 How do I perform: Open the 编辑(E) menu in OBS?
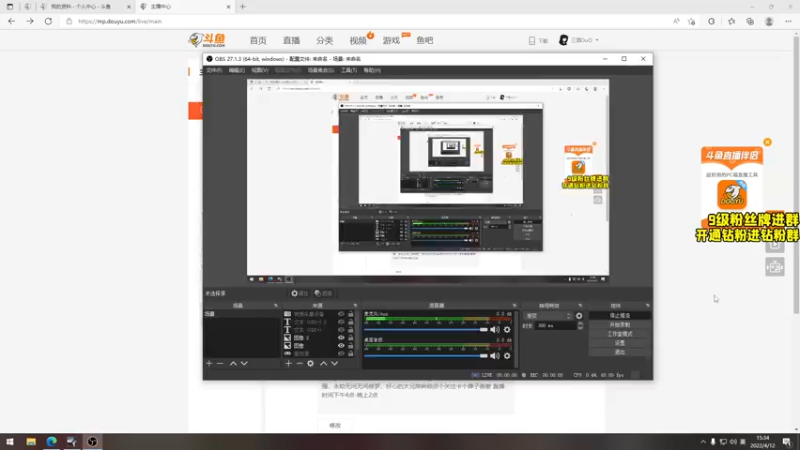pyautogui.click(x=237, y=70)
